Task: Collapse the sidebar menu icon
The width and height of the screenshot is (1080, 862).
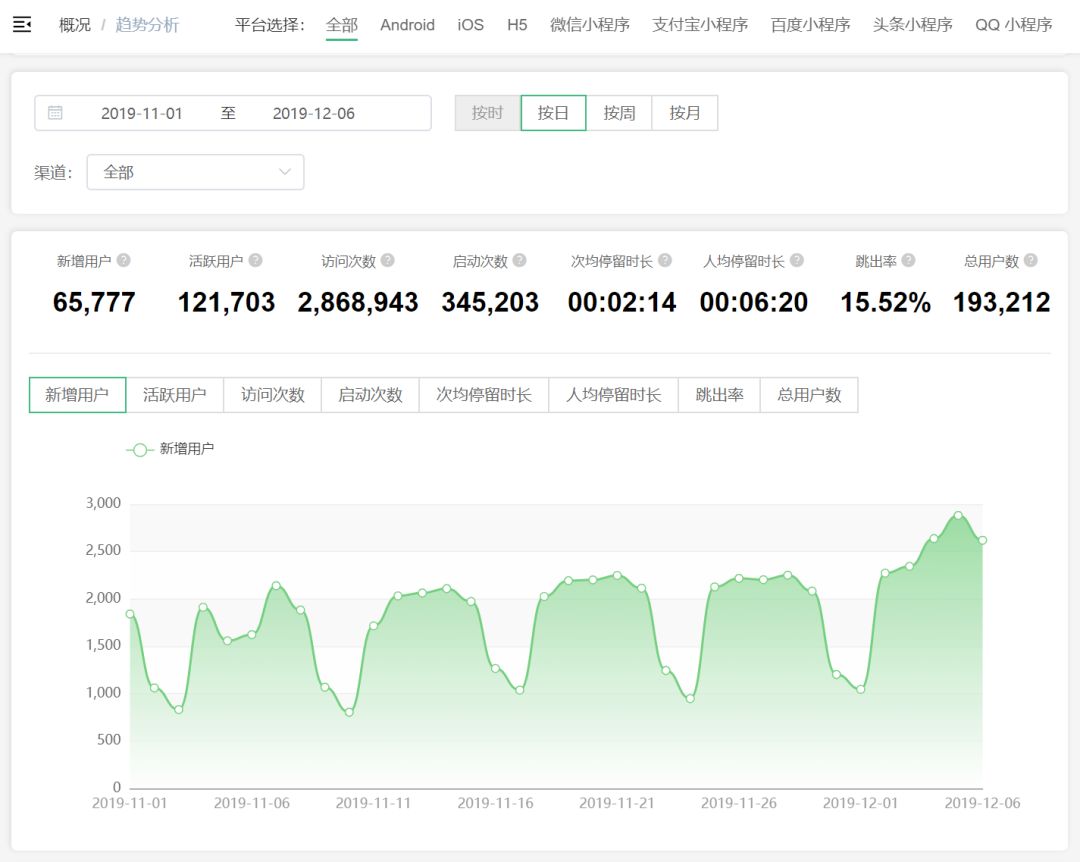Action: pyautogui.click(x=22, y=25)
